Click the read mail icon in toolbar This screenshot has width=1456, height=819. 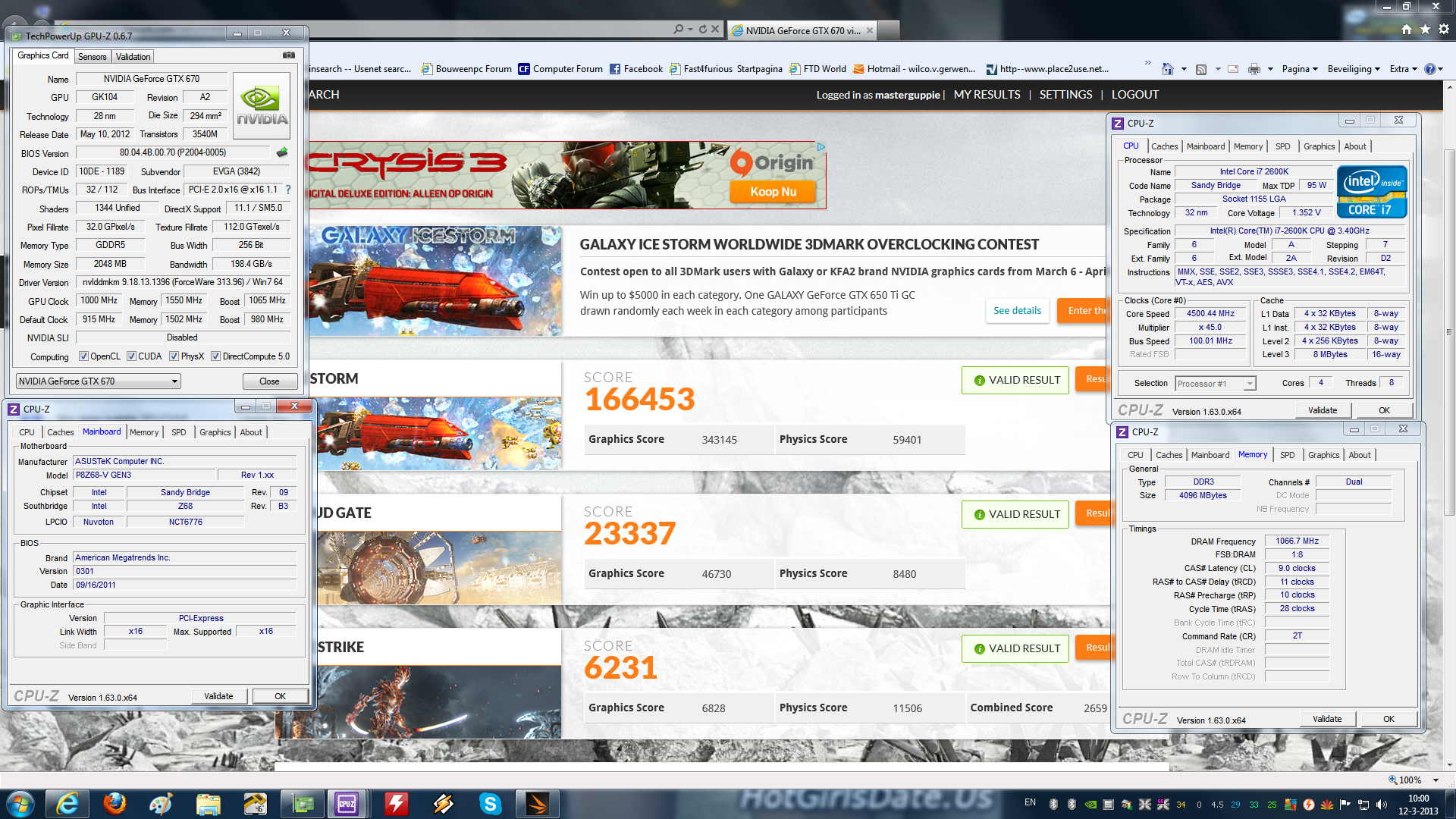point(1233,69)
